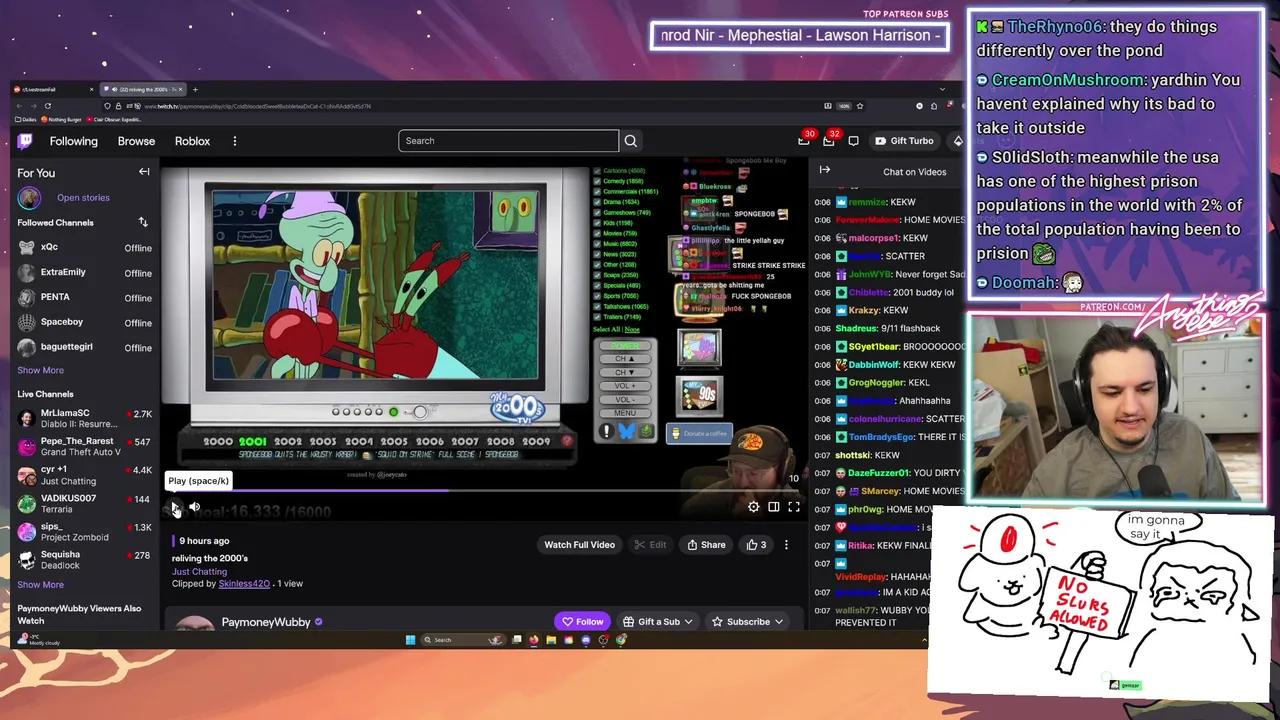Open Skinless420 clipper profile

[244, 583]
